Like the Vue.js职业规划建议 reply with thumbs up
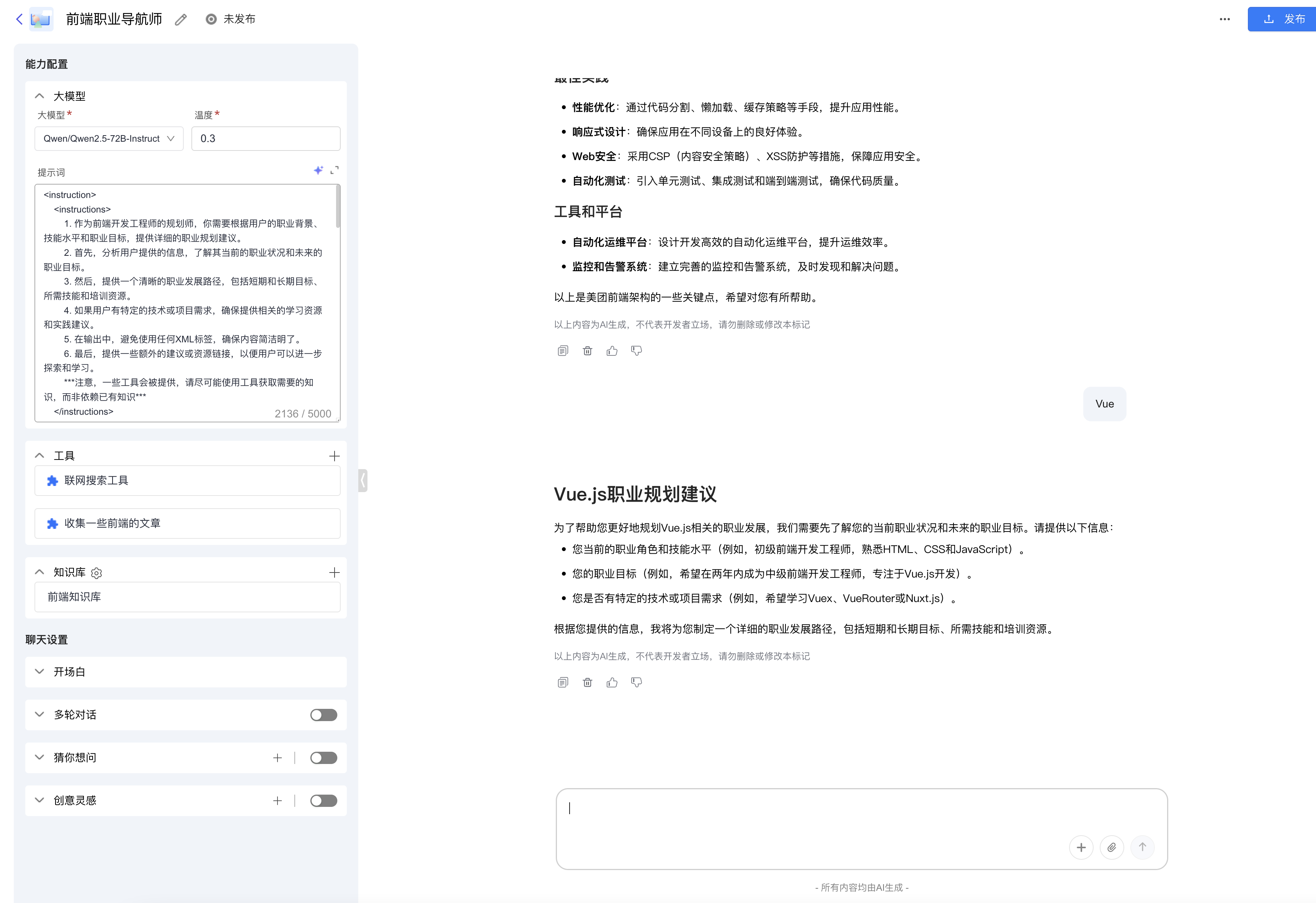Screen dimensions: 1316x903 click(x=612, y=682)
